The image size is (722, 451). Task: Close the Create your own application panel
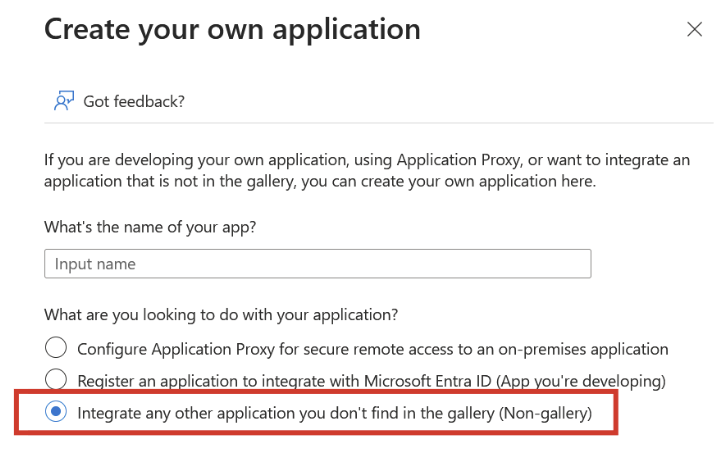click(694, 29)
